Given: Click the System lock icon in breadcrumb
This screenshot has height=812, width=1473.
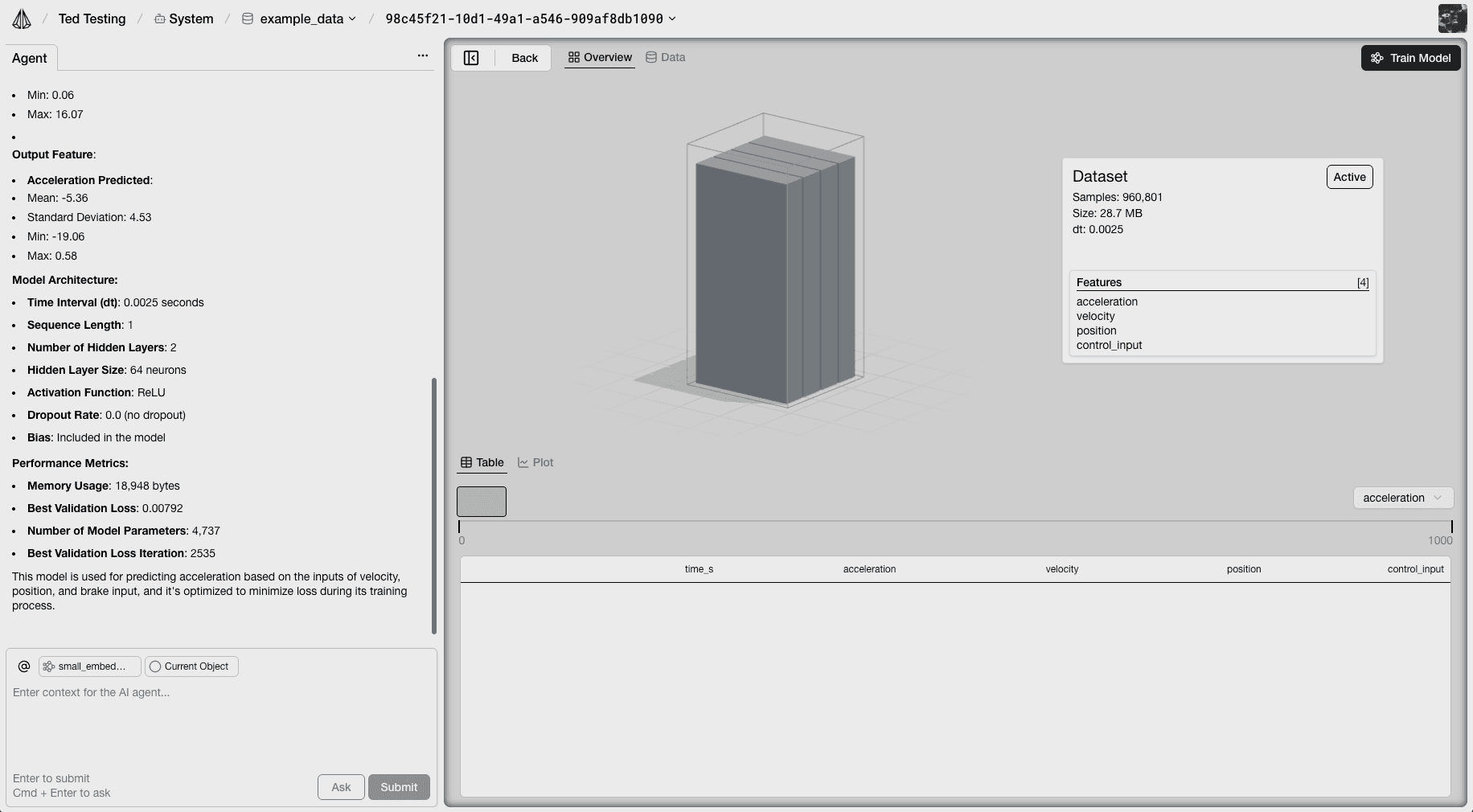Looking at the screenshot, I should coord(158,18).
